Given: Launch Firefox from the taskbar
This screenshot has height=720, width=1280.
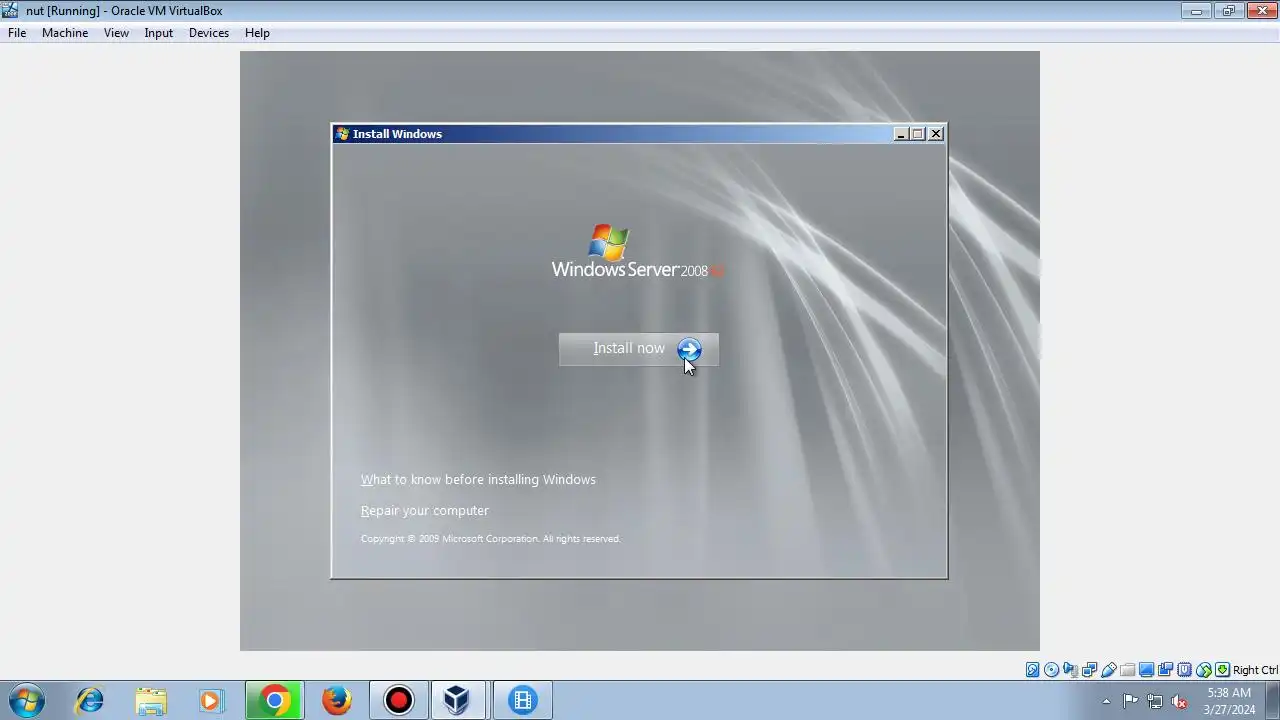Looking at the screenshot, I should pos(337,700).
